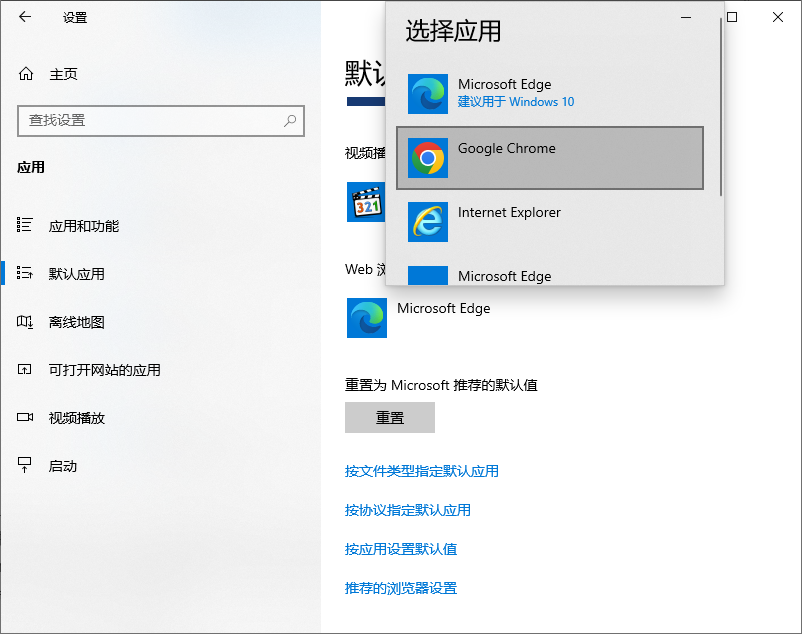Open 离线地图 settings page

point(76,322)
